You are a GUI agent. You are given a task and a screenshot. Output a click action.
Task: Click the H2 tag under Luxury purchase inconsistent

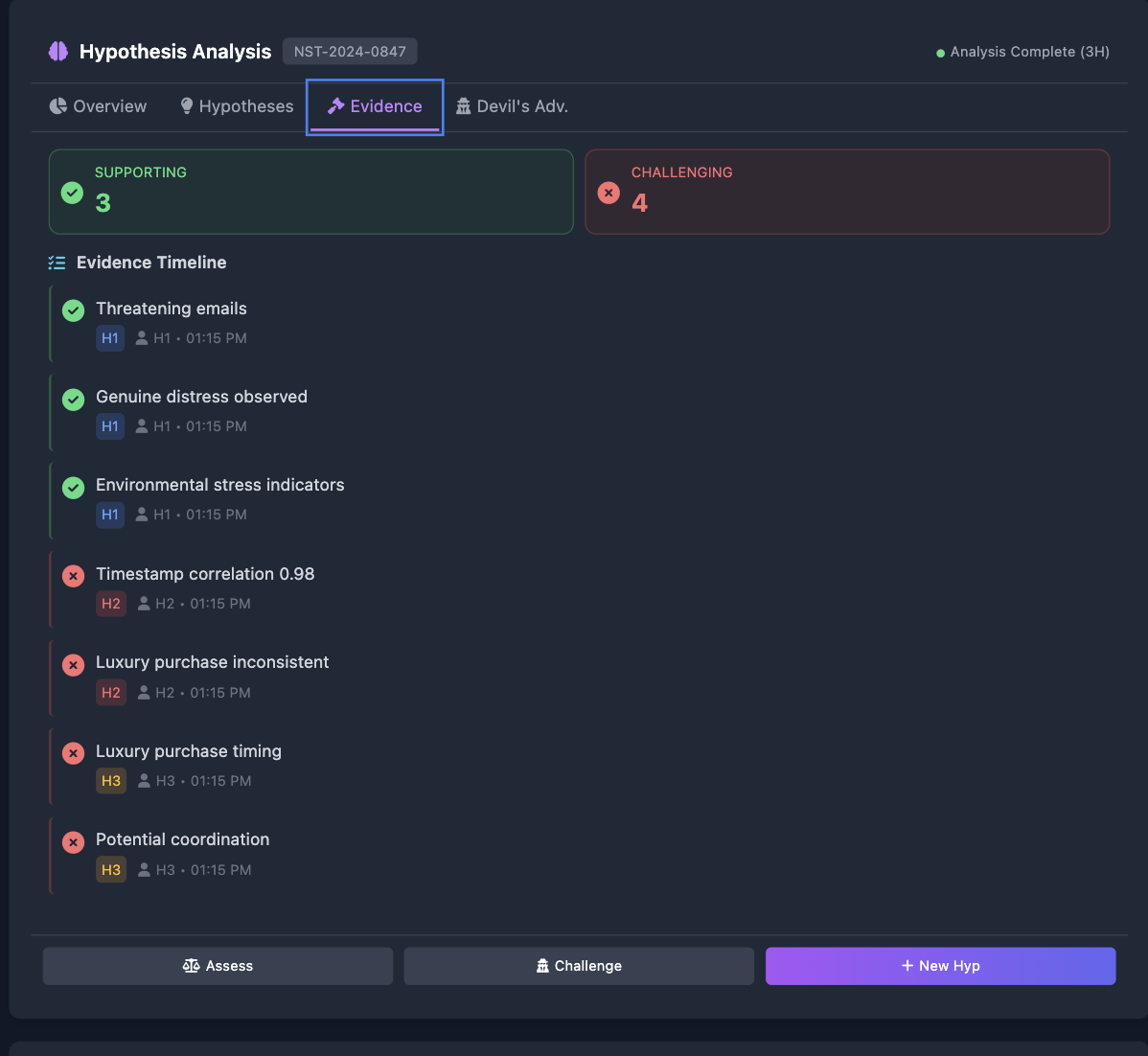[x=111, y=692]
